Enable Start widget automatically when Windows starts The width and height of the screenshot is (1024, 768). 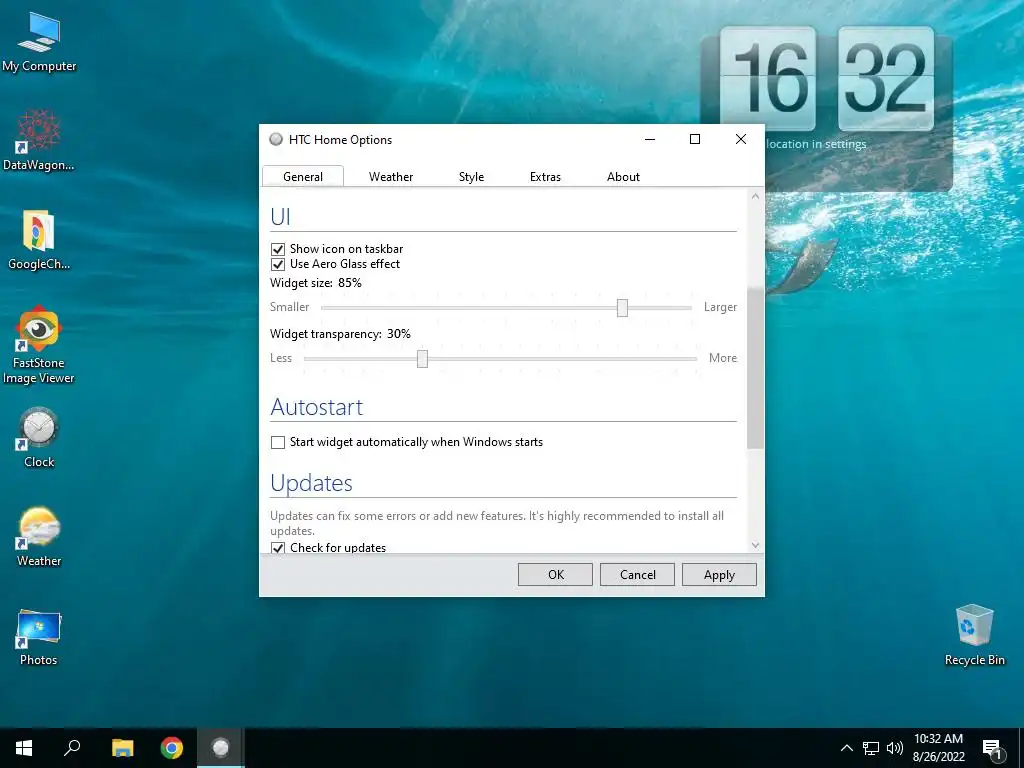(x=278, y=442)
